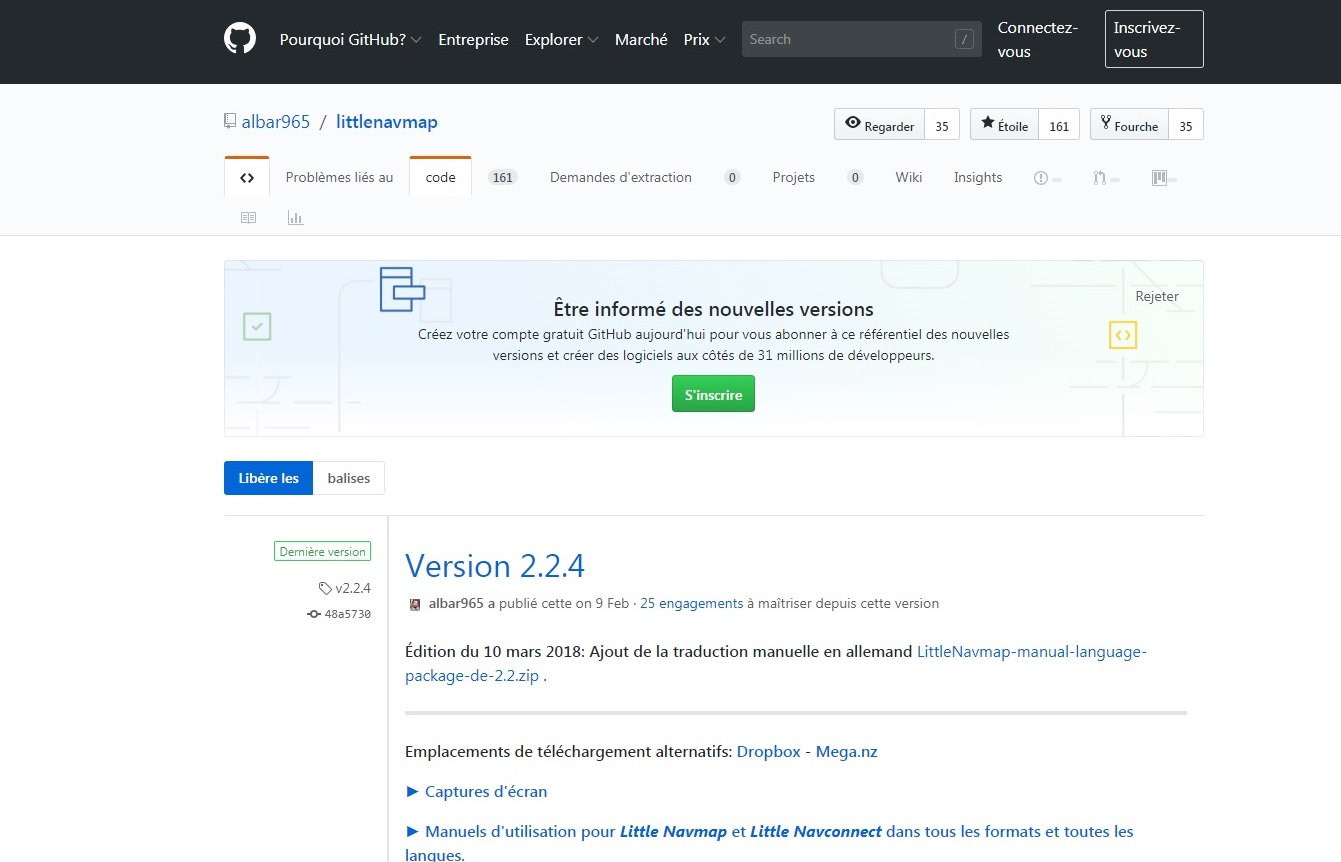Click the repository book icon beside albar965
Viewport: 1341px width, 862px height.
pos(231,122)
